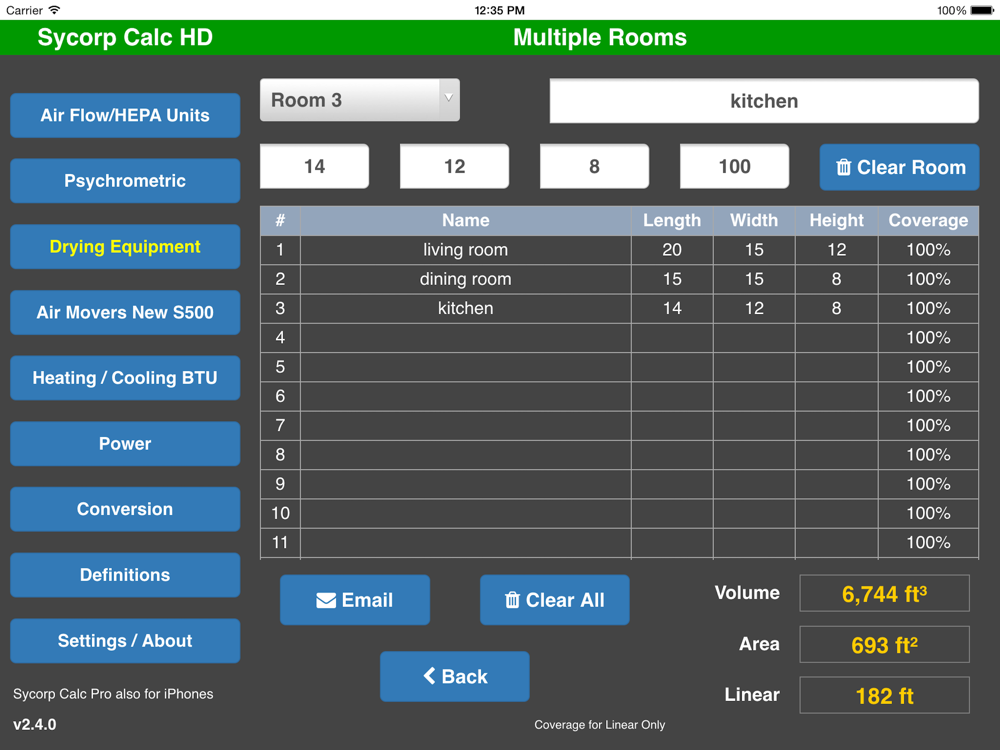Click the Width column header
The width and height of the screenshot is (1000, 750).
click(754, 221)
